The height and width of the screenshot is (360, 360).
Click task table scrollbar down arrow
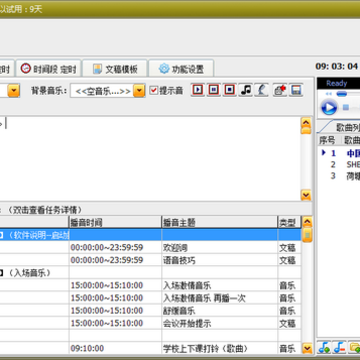point(307,348)
